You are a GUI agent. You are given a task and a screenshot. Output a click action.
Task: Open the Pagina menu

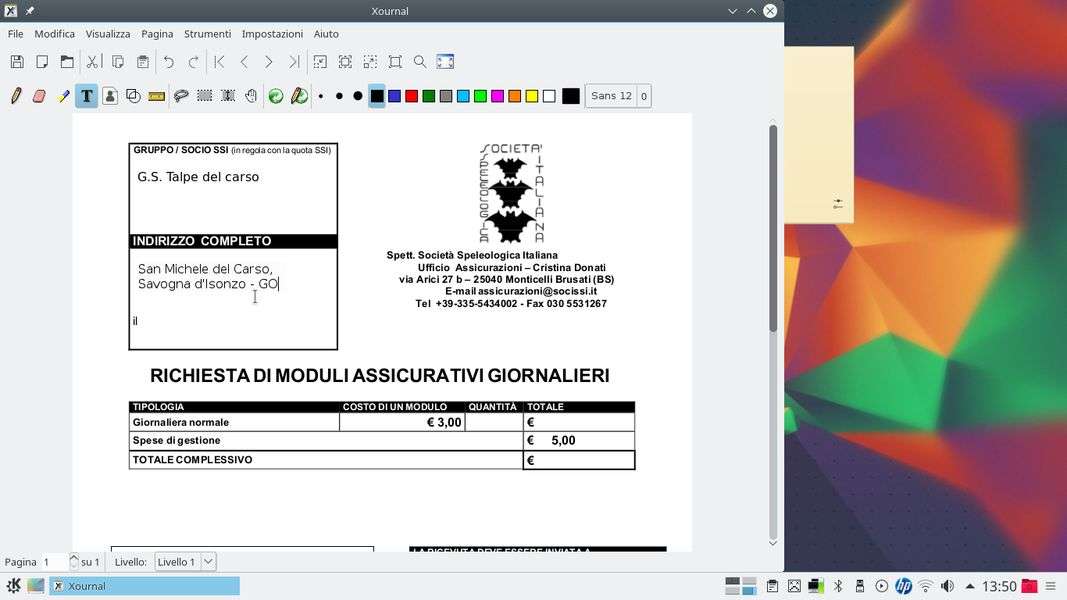click(157, 33)
